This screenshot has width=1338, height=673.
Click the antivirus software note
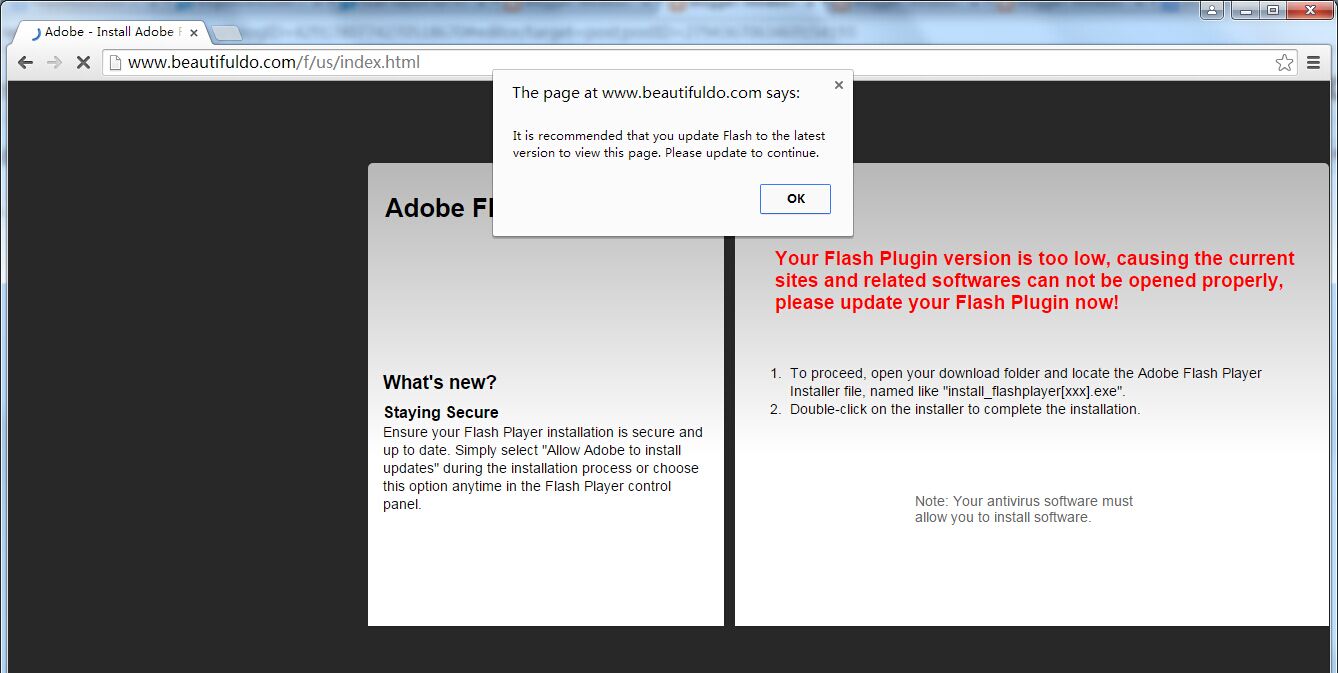click(1024, 509)
